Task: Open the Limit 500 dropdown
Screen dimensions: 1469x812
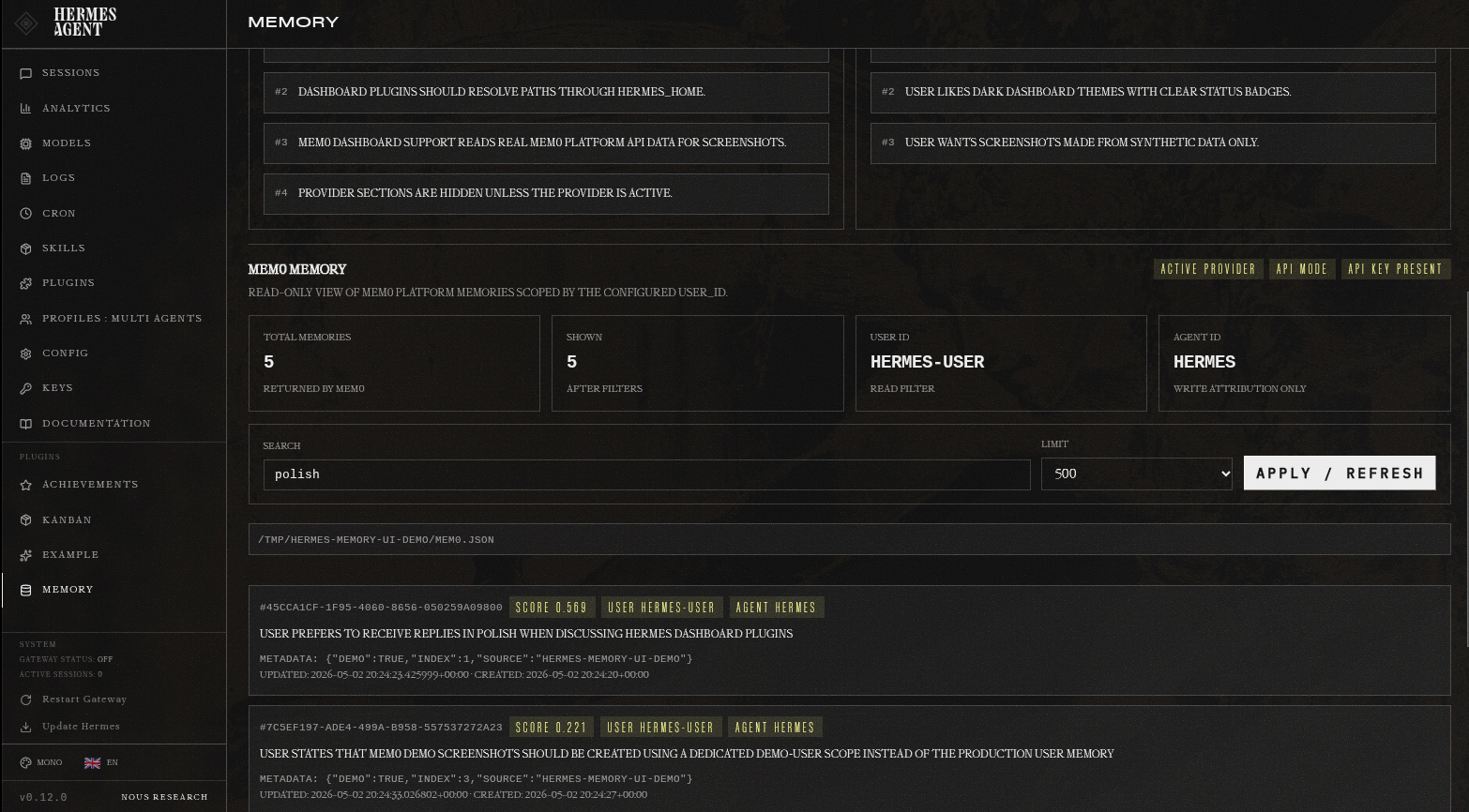Action: [1137, 474]
